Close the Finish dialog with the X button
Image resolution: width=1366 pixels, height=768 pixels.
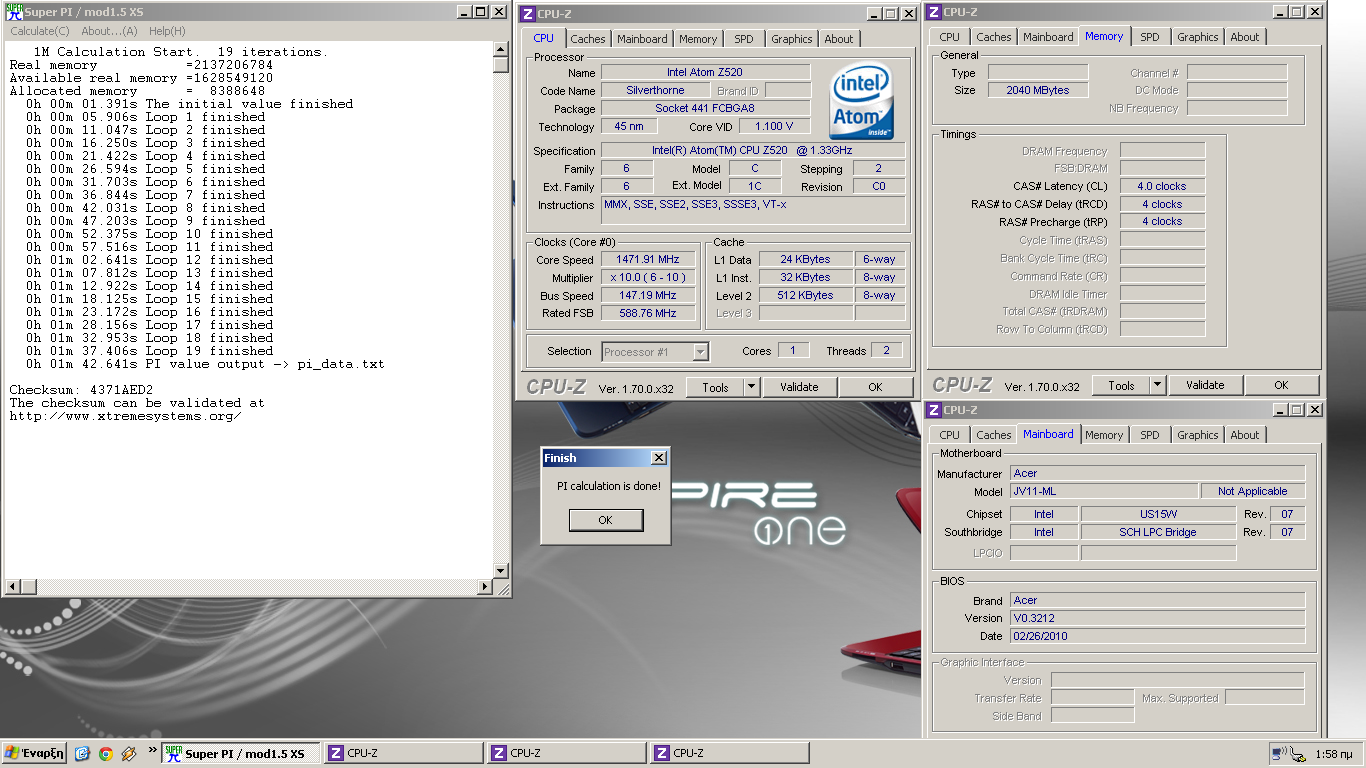tap(658, 458)
